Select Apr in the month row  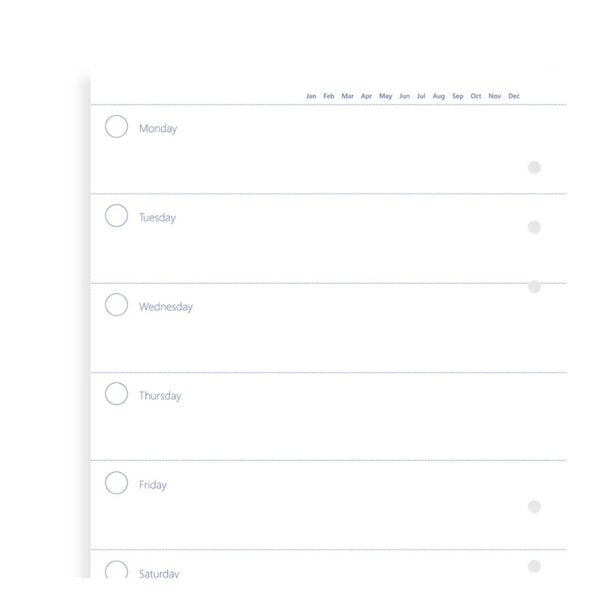coord(366,96)
